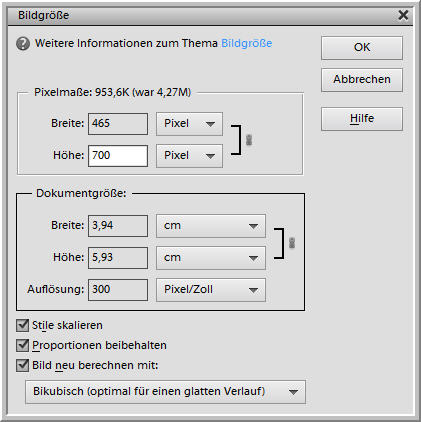This screenshot has height=422, width=421.
Task: Click the pixel Höhe field showing 700
Action: click(x=118, y=156)
